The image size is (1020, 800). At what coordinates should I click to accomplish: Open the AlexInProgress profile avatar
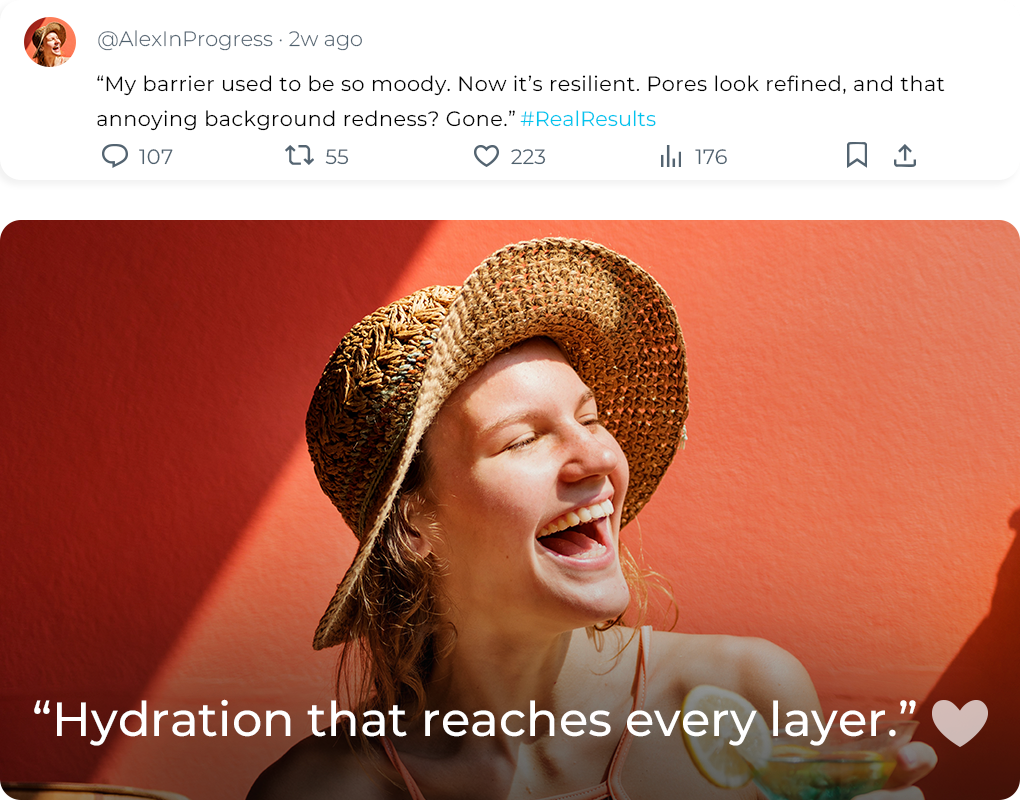click(x=50, y=42)
